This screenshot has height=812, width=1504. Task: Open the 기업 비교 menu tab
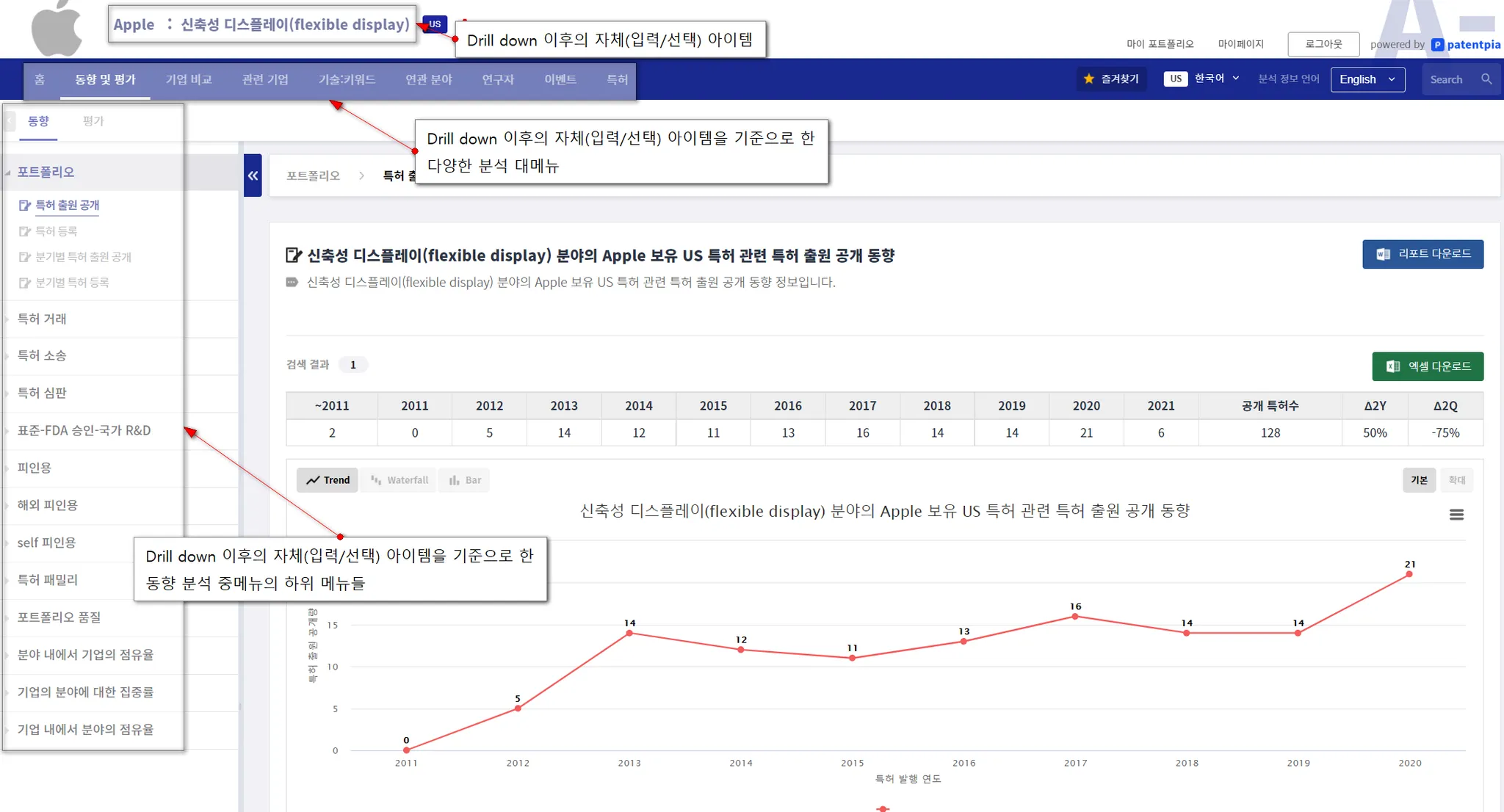point(189,79)
